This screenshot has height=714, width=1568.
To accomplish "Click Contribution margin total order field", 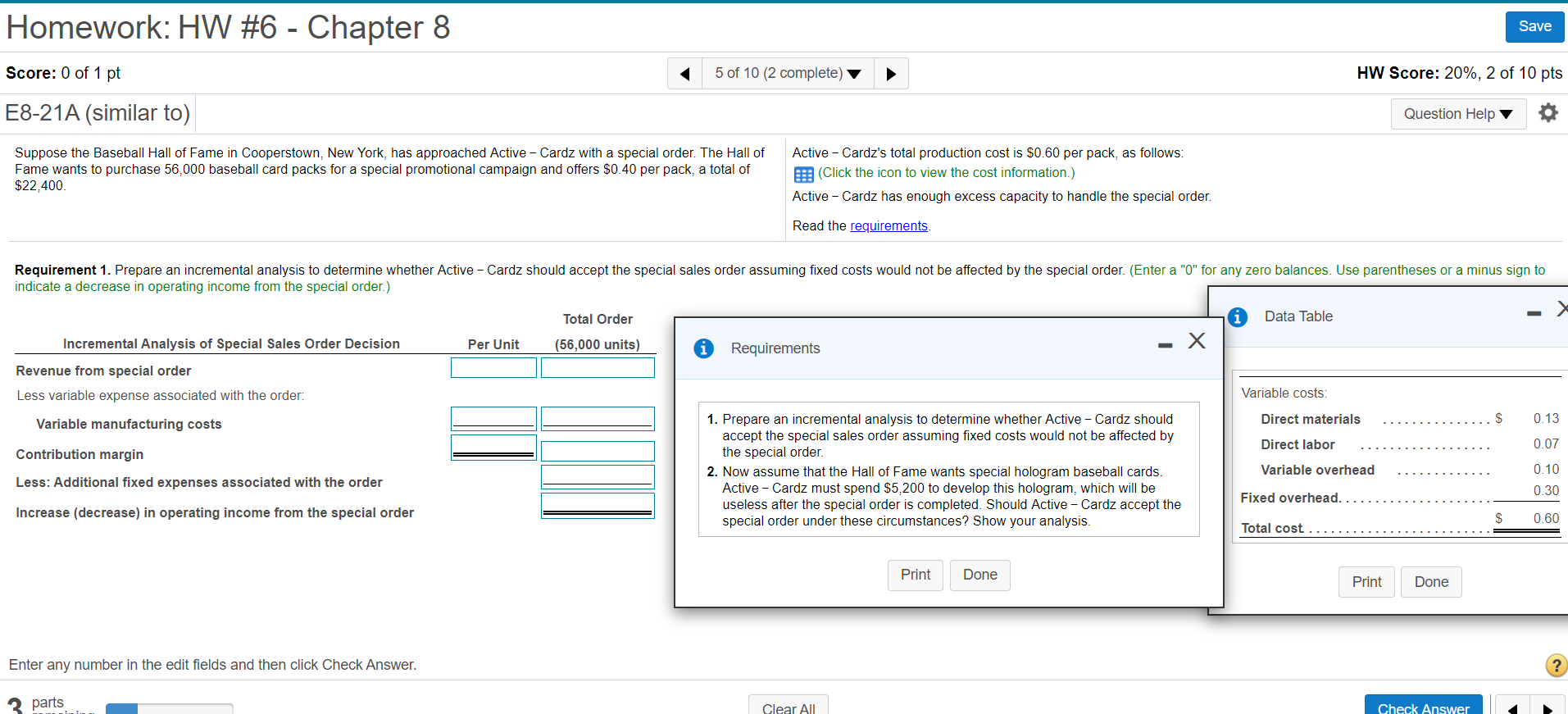I will pos(598,451).
